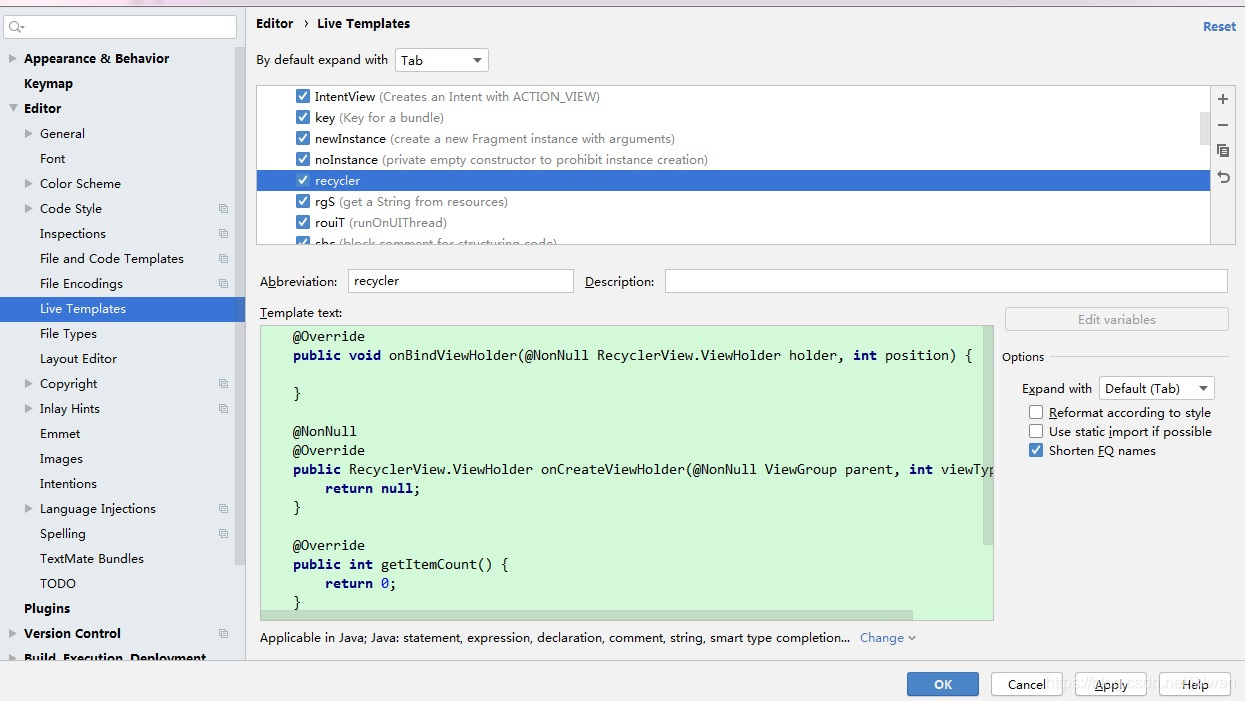Open the Expand with Default (Tab) dropdown
The width and height of the screenshot is (1245, 701).
[x=1157, y=388]
